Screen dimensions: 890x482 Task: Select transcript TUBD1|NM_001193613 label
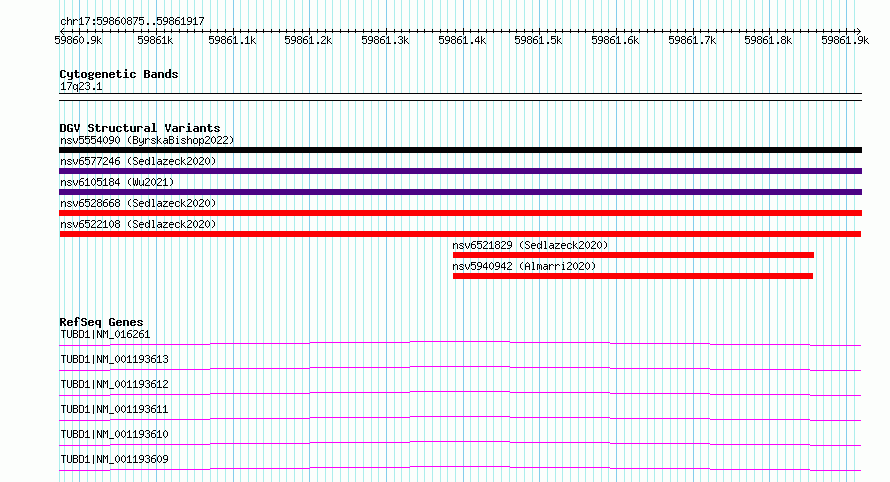click(114, 359)
